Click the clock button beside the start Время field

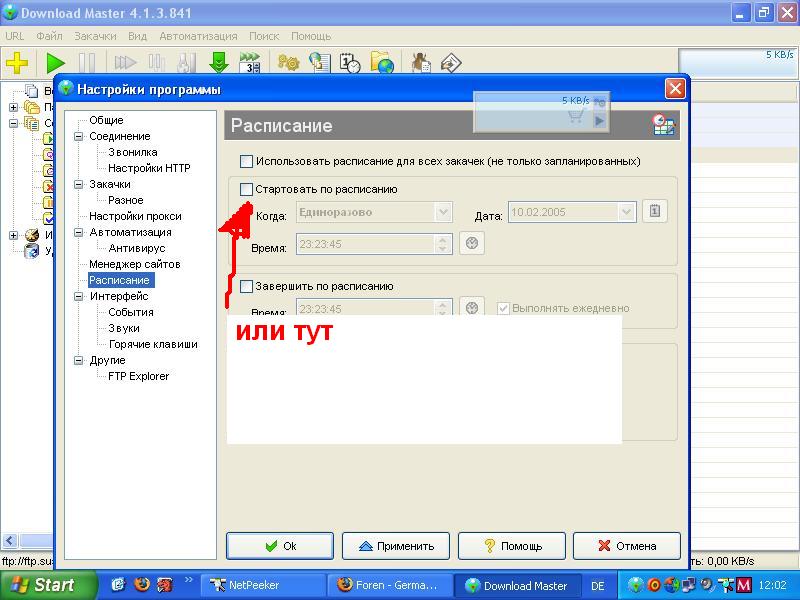point(472,243)
